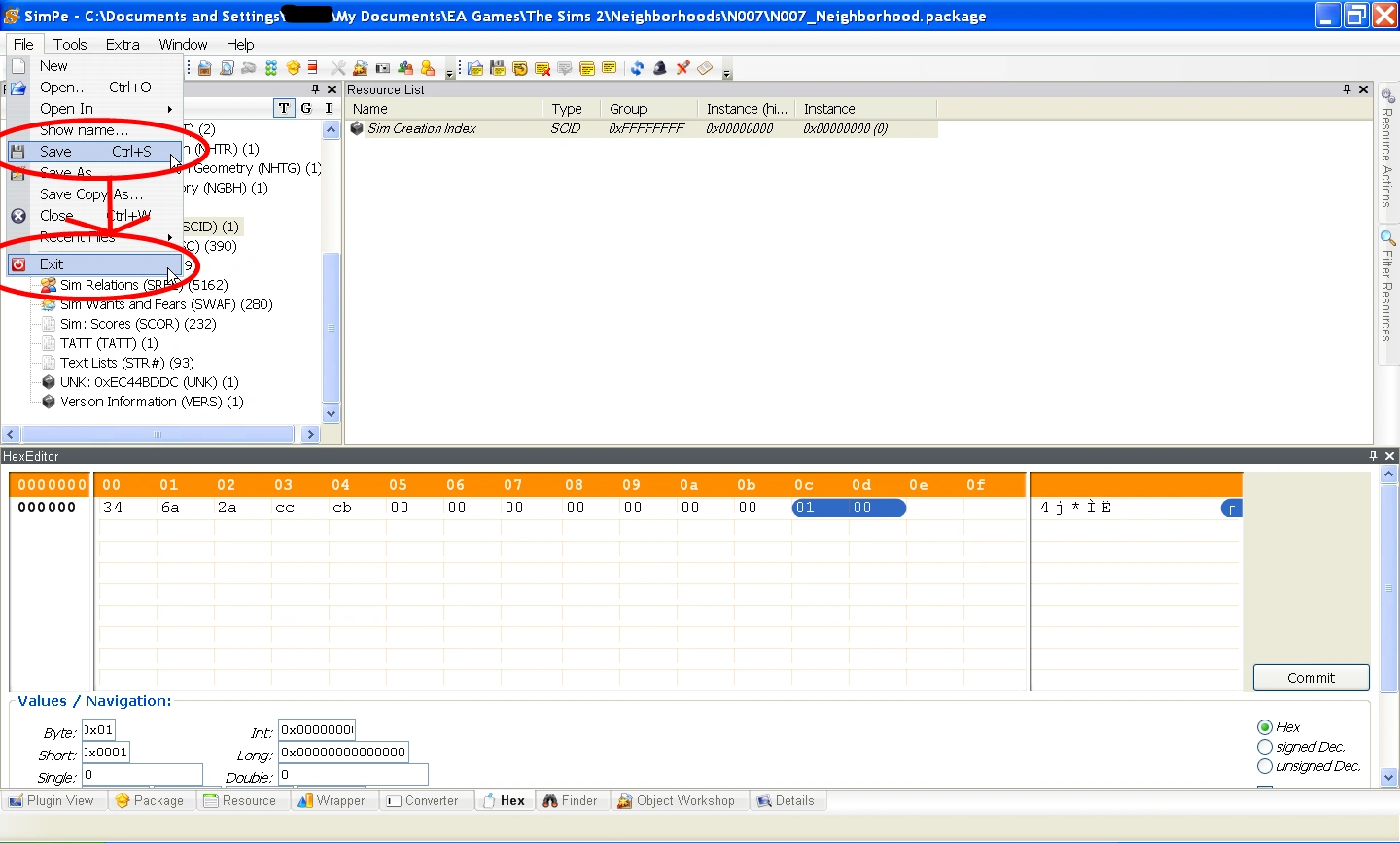Click the eraser icon in the toolbar
The height and width of the screenshot is (843, 1400).
(705, 68)
